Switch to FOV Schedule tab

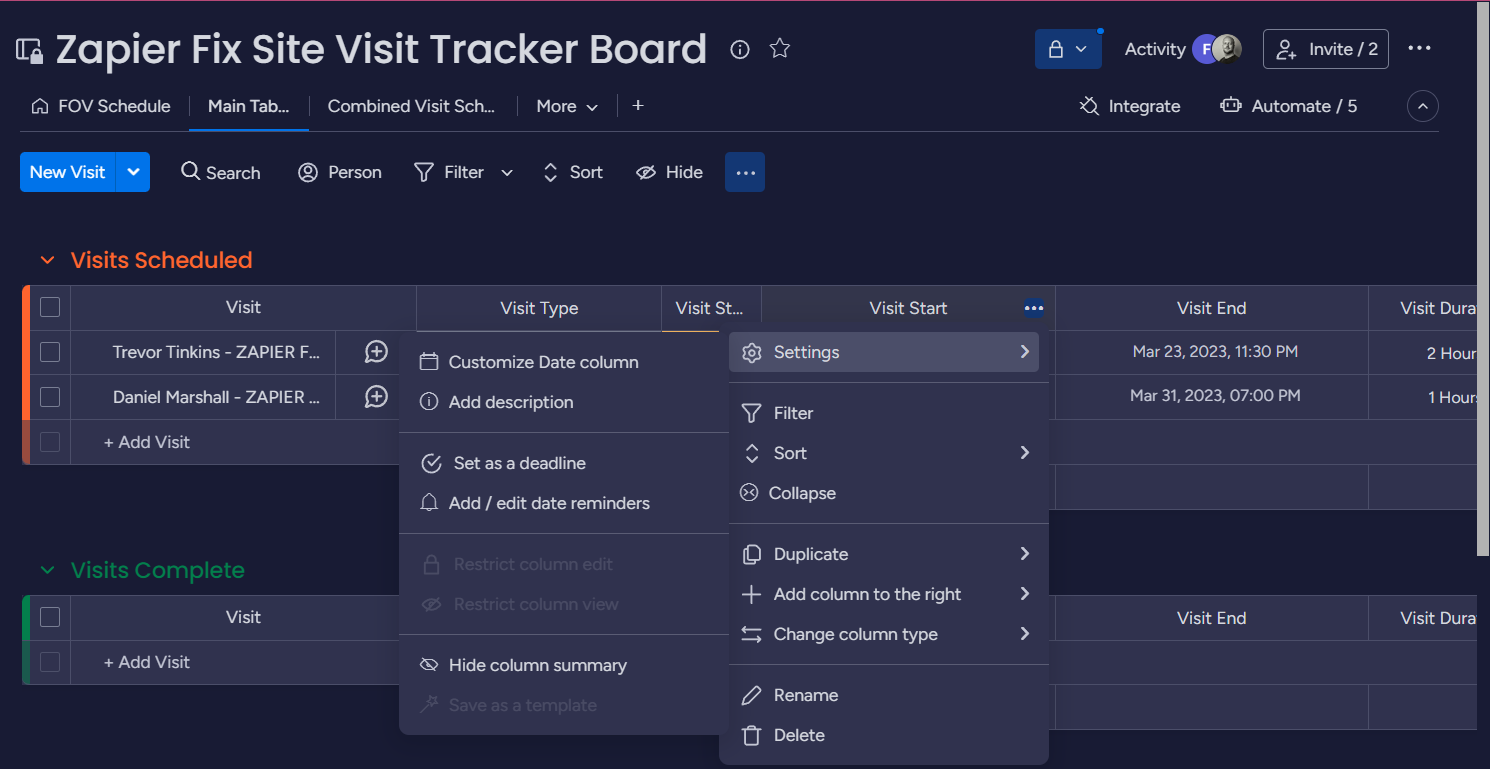101,106
